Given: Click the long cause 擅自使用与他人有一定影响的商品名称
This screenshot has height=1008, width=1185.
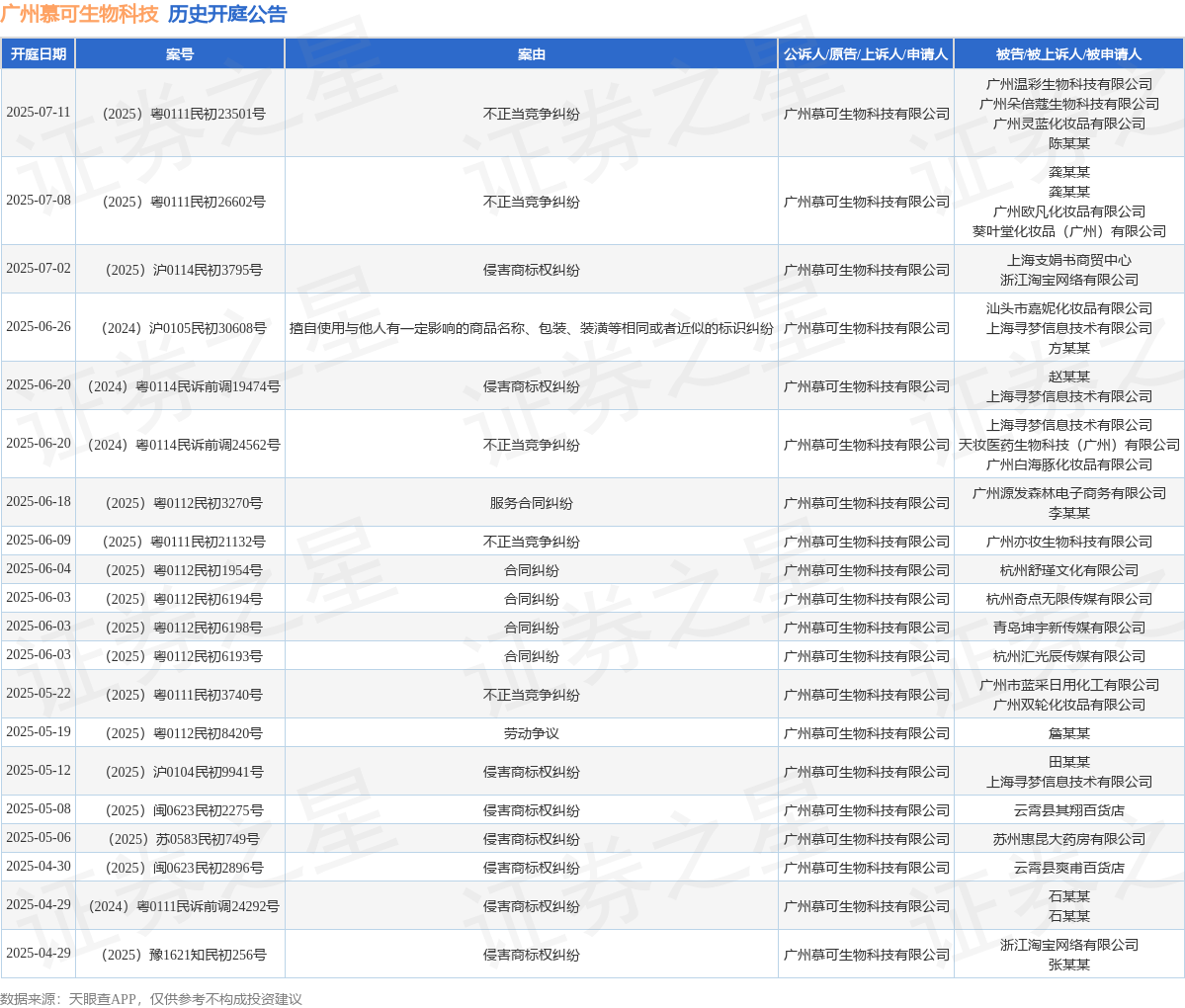Looking at the screenshot, I should [x=532, y=328].
